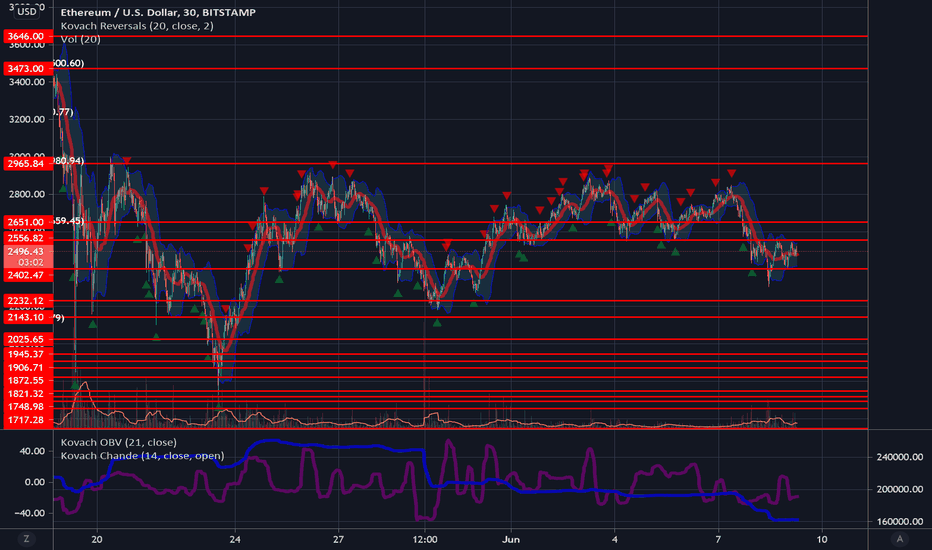Select the 2965.84 horizontal line label
The height and width of the screenshot is (550, 932).
tap(28, 164)
